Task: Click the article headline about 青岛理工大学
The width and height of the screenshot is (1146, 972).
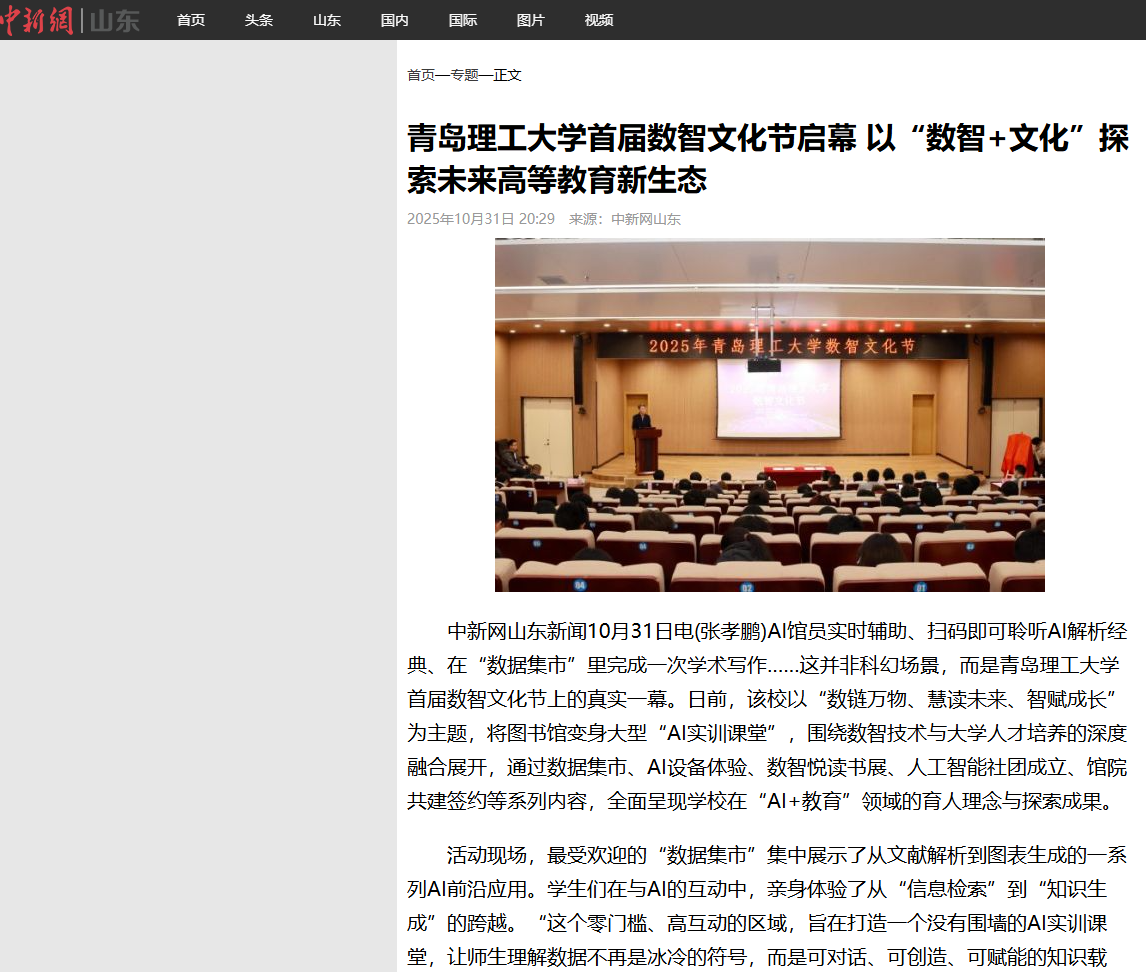Action: [767, 159]
